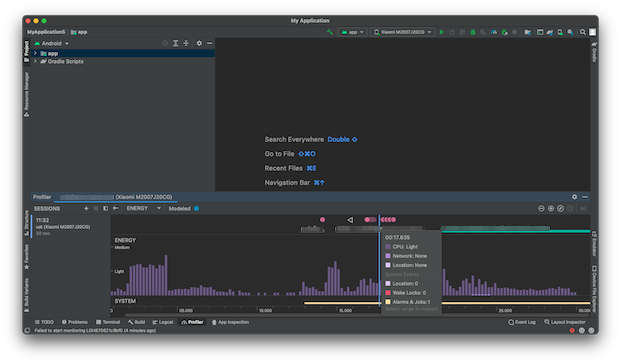This screenshot has width=621, height=364.
Task: Reset zoom on profiler timeline
Action: [560, 208]
